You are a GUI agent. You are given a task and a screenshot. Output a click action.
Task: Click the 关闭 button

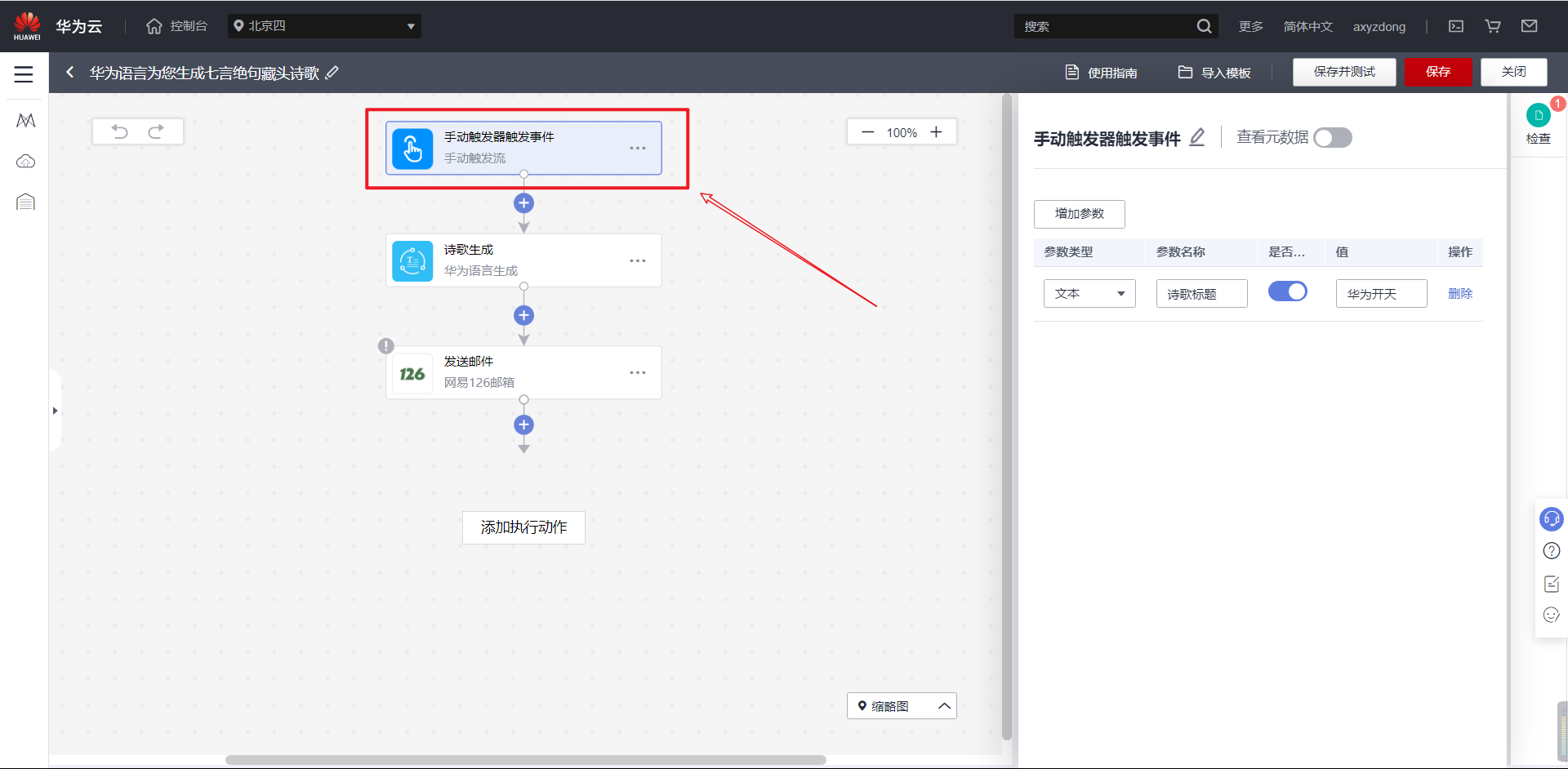(x=1514, y=72)
